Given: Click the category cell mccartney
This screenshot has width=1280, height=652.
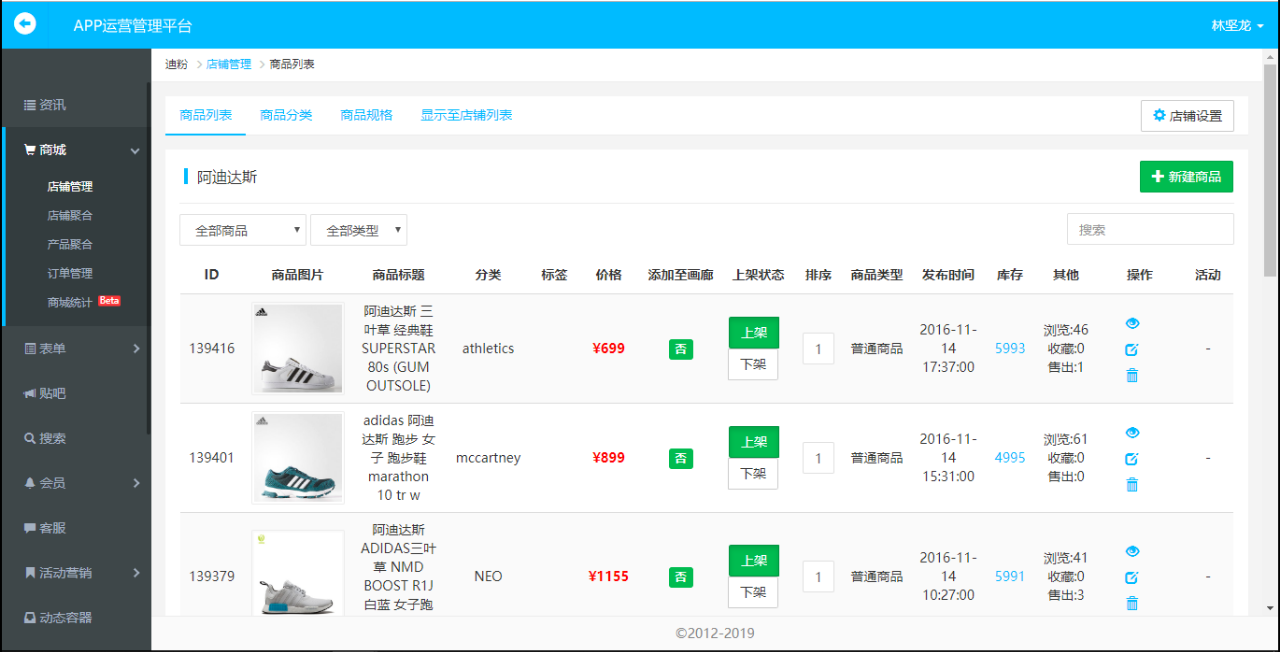Looking at the screenshot, I should tap(488, 458).
